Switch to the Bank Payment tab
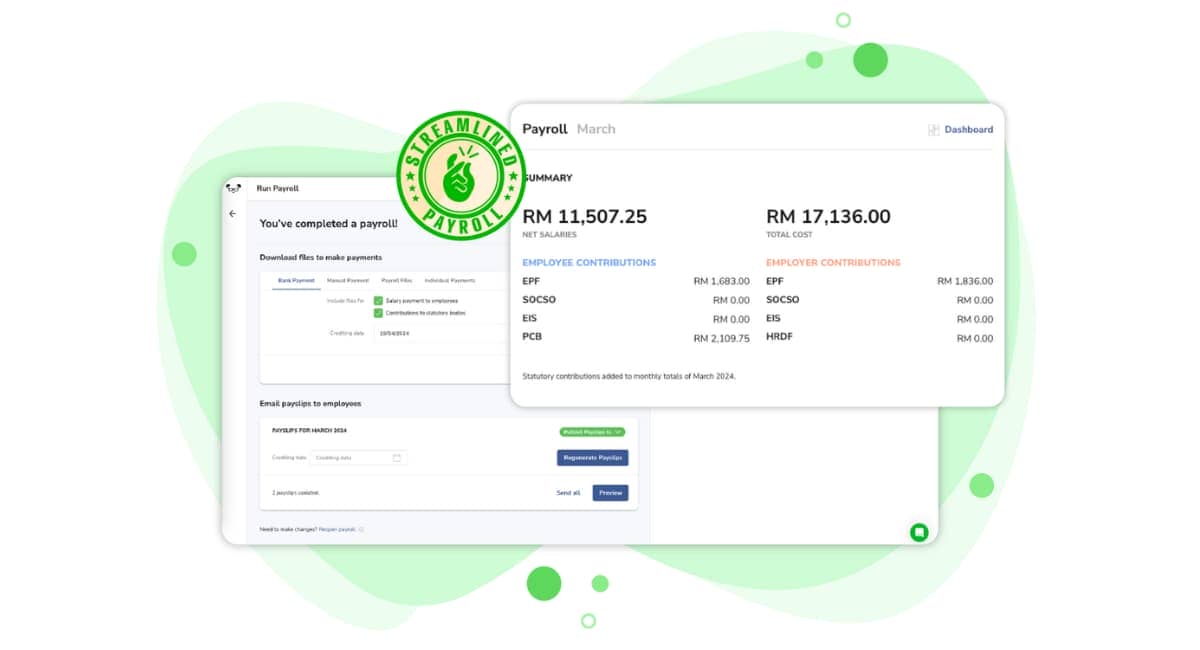This screenshot has width=1200, height=650. point(296,280)
